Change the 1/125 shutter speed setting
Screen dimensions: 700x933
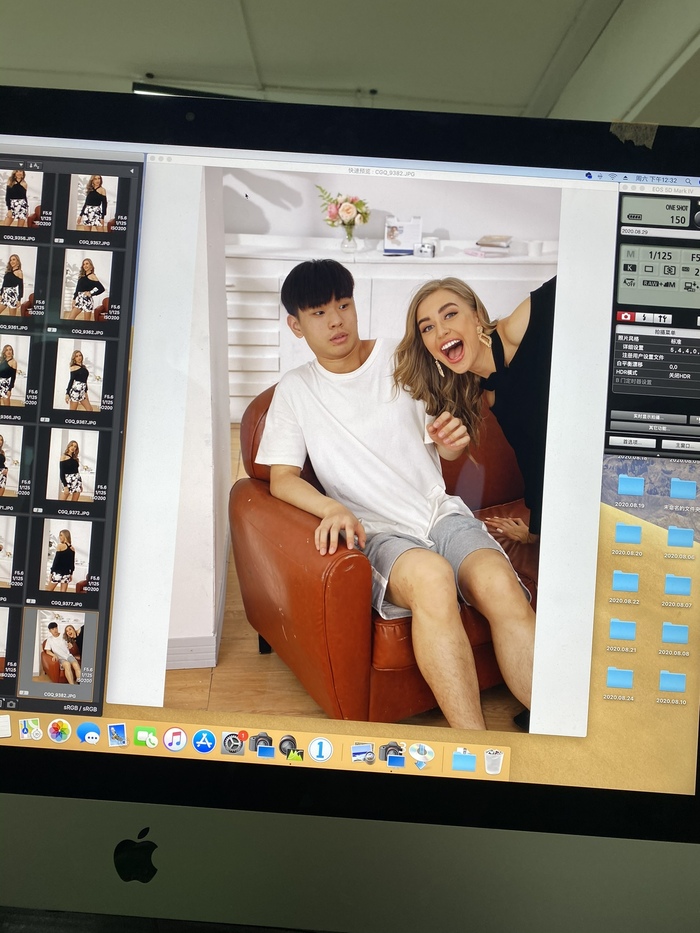660,255
